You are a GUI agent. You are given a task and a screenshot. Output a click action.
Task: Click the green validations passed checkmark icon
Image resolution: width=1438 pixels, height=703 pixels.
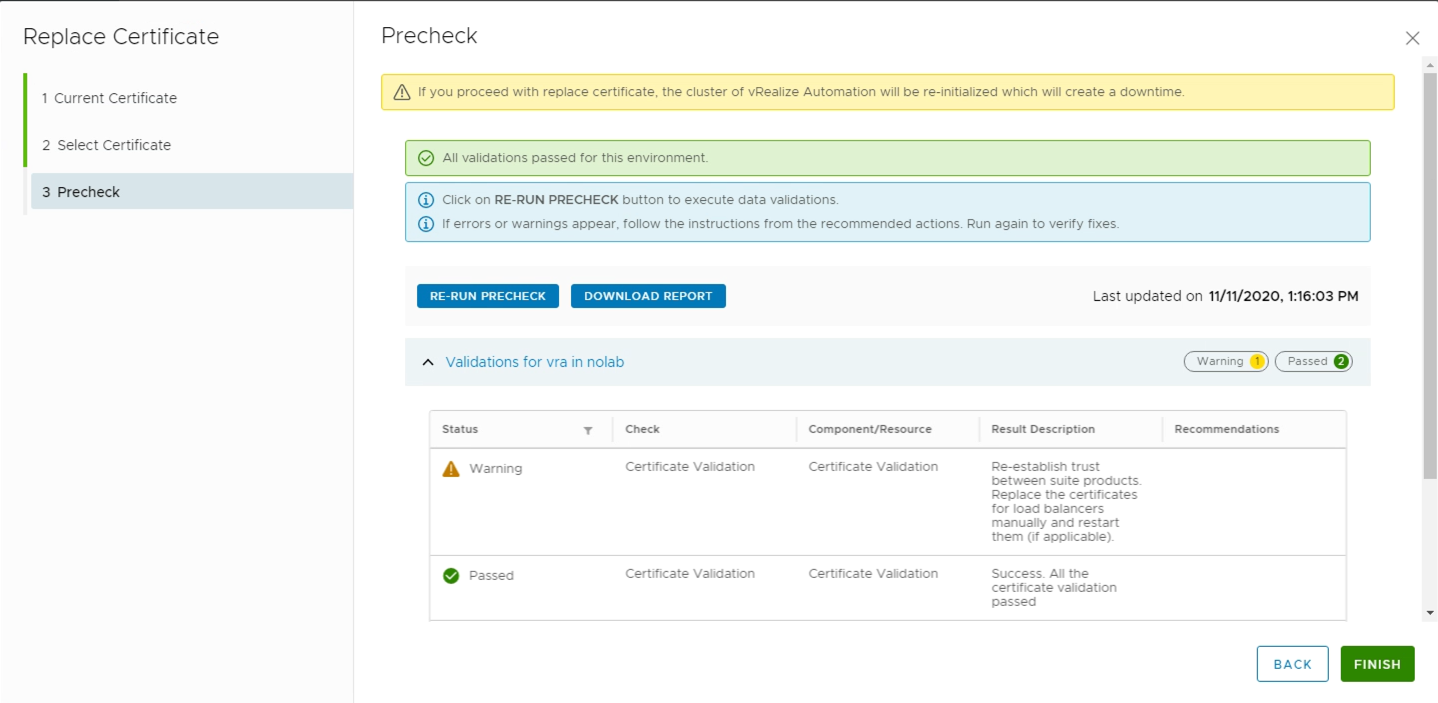coord(426,158)
